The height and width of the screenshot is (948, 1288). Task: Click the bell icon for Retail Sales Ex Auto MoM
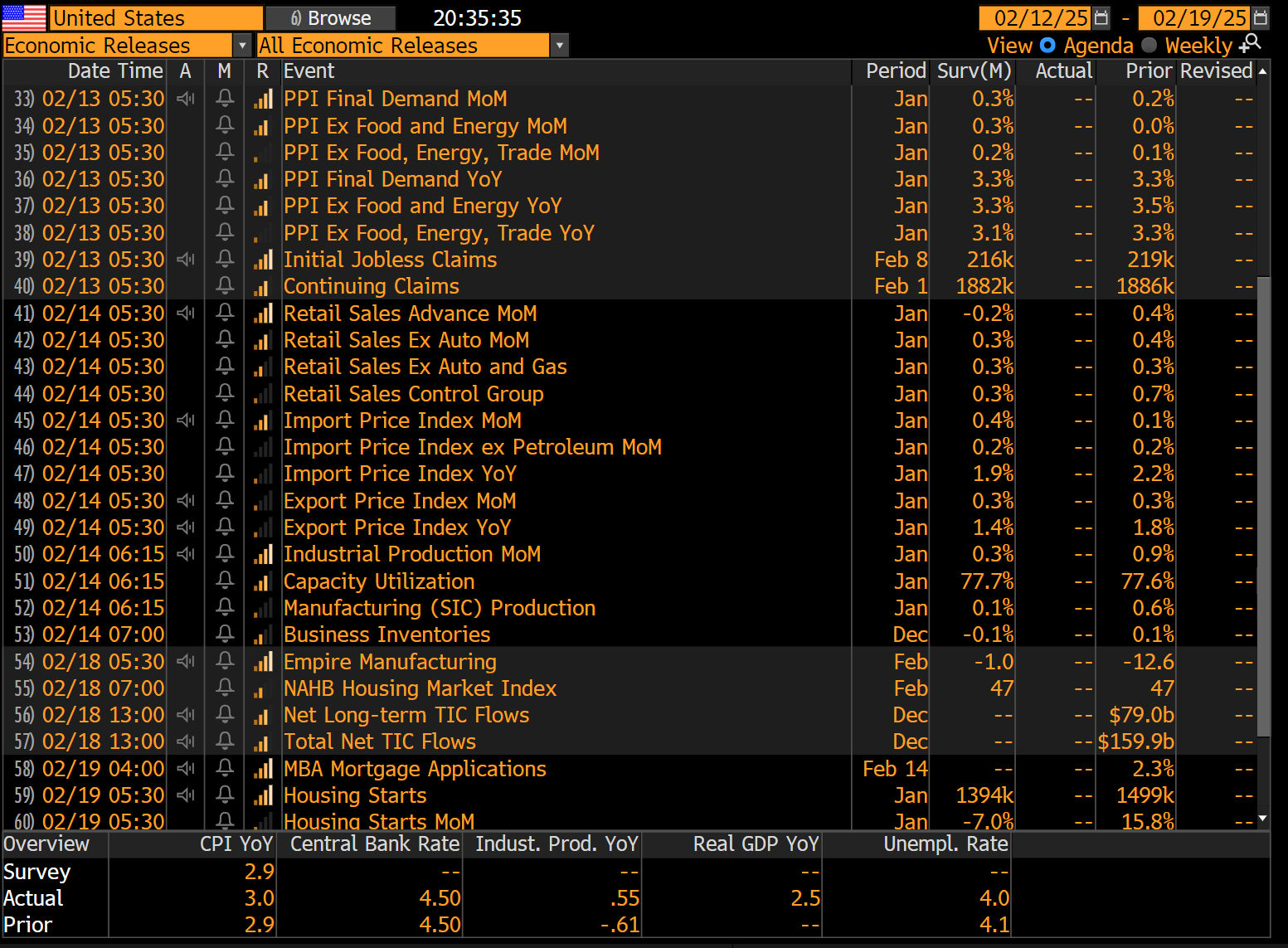pyautogui.click(x=225, y=340)
